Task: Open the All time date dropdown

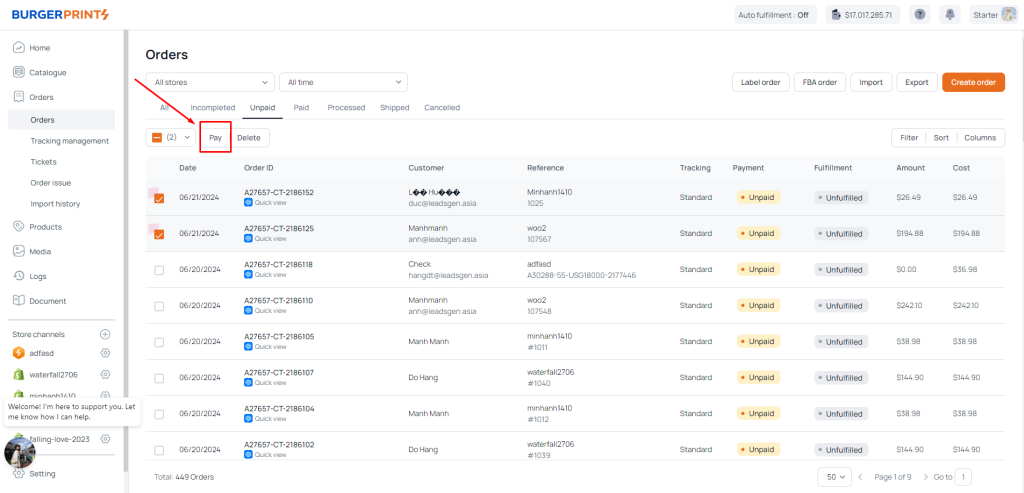Action: [342, 82]
